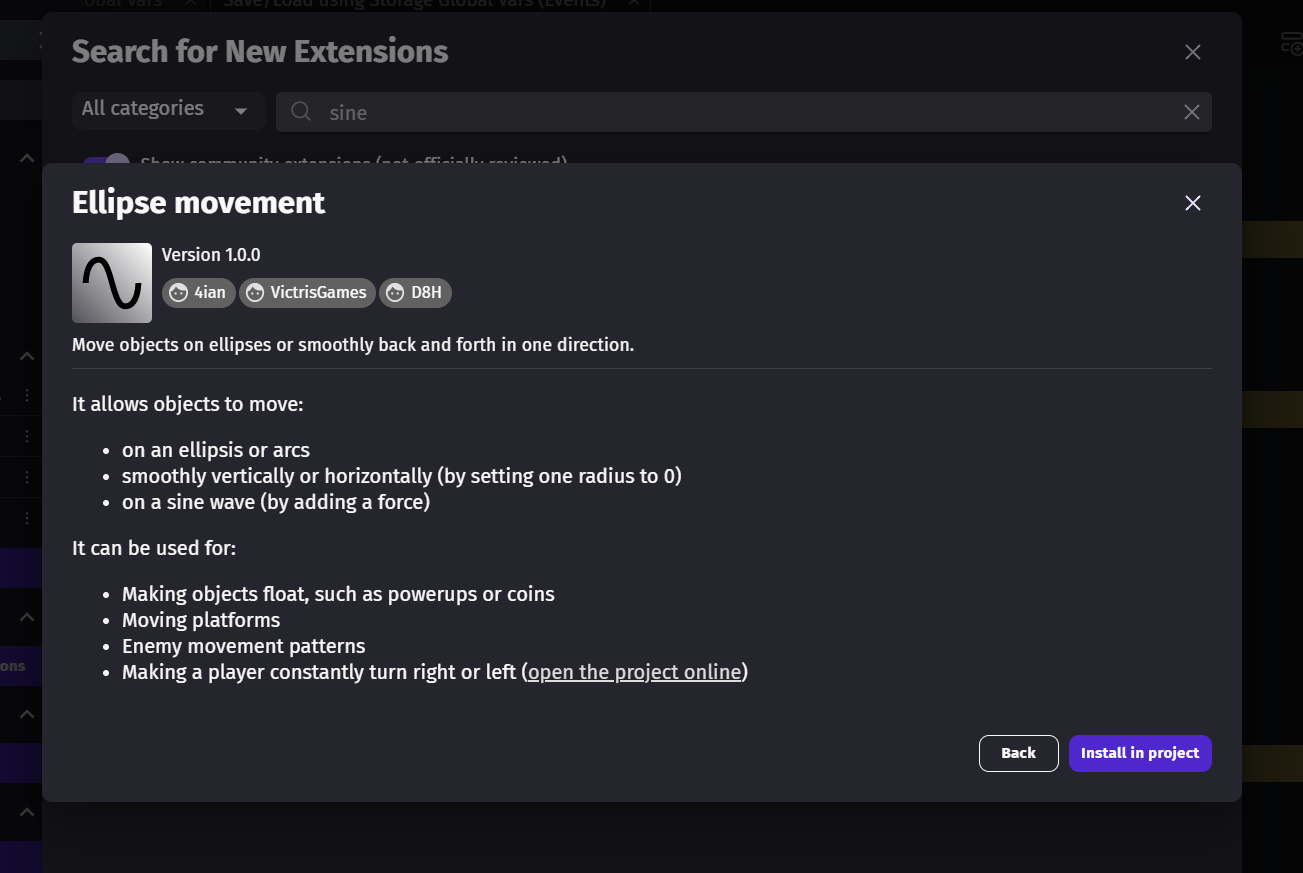Click the VictrisGames author chip
1303x873 pixels.
307,293
